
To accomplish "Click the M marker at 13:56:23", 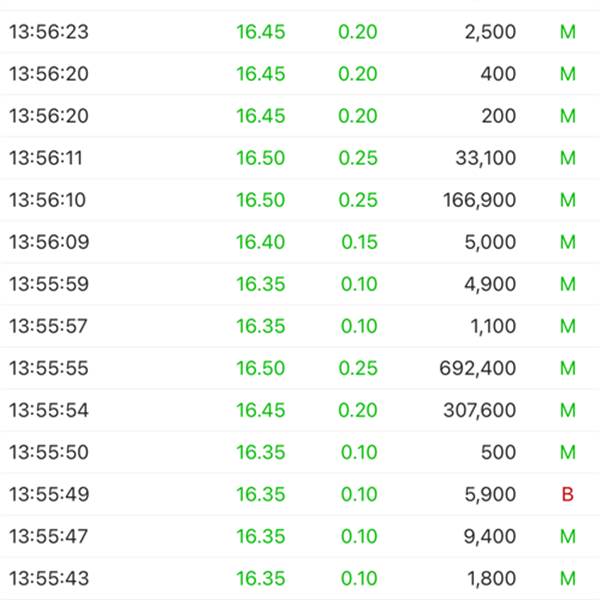I will coord(567,32).
